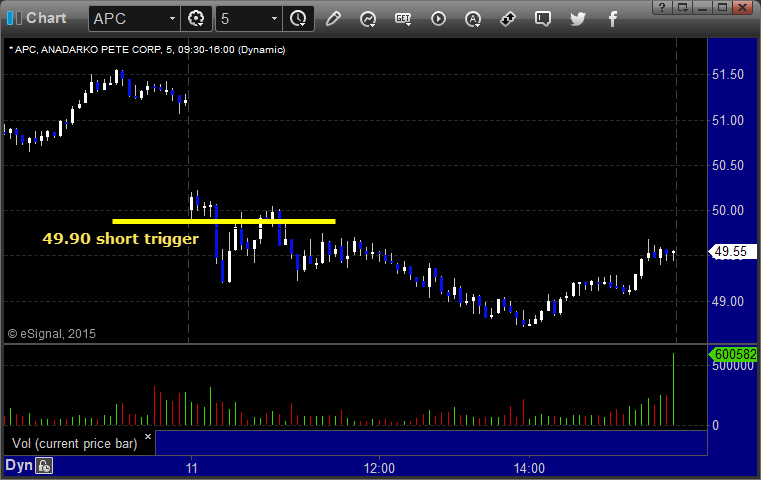The image size is (761, 480).
Task: Click the 51.00 price axis label
Action: tap(728, 120)
